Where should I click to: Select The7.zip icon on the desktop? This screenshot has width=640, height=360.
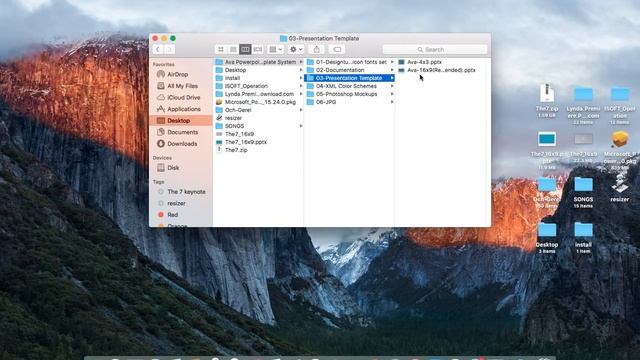547,94
